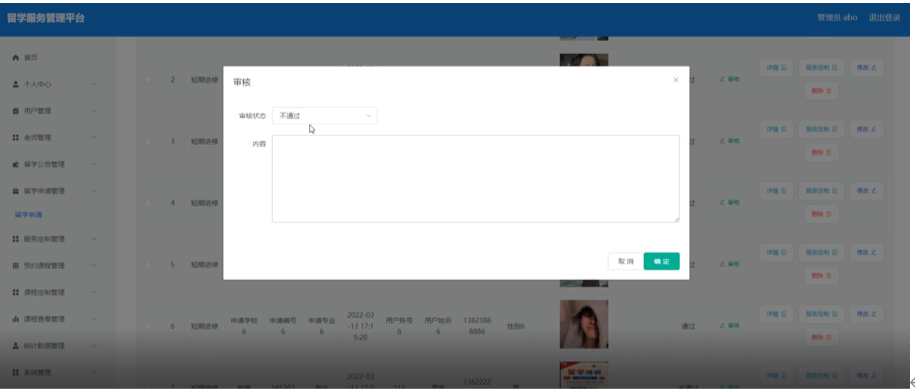The image size is (915, 391).
Task: Click 服务定制 button in row 5
Action: pos(821,253)
